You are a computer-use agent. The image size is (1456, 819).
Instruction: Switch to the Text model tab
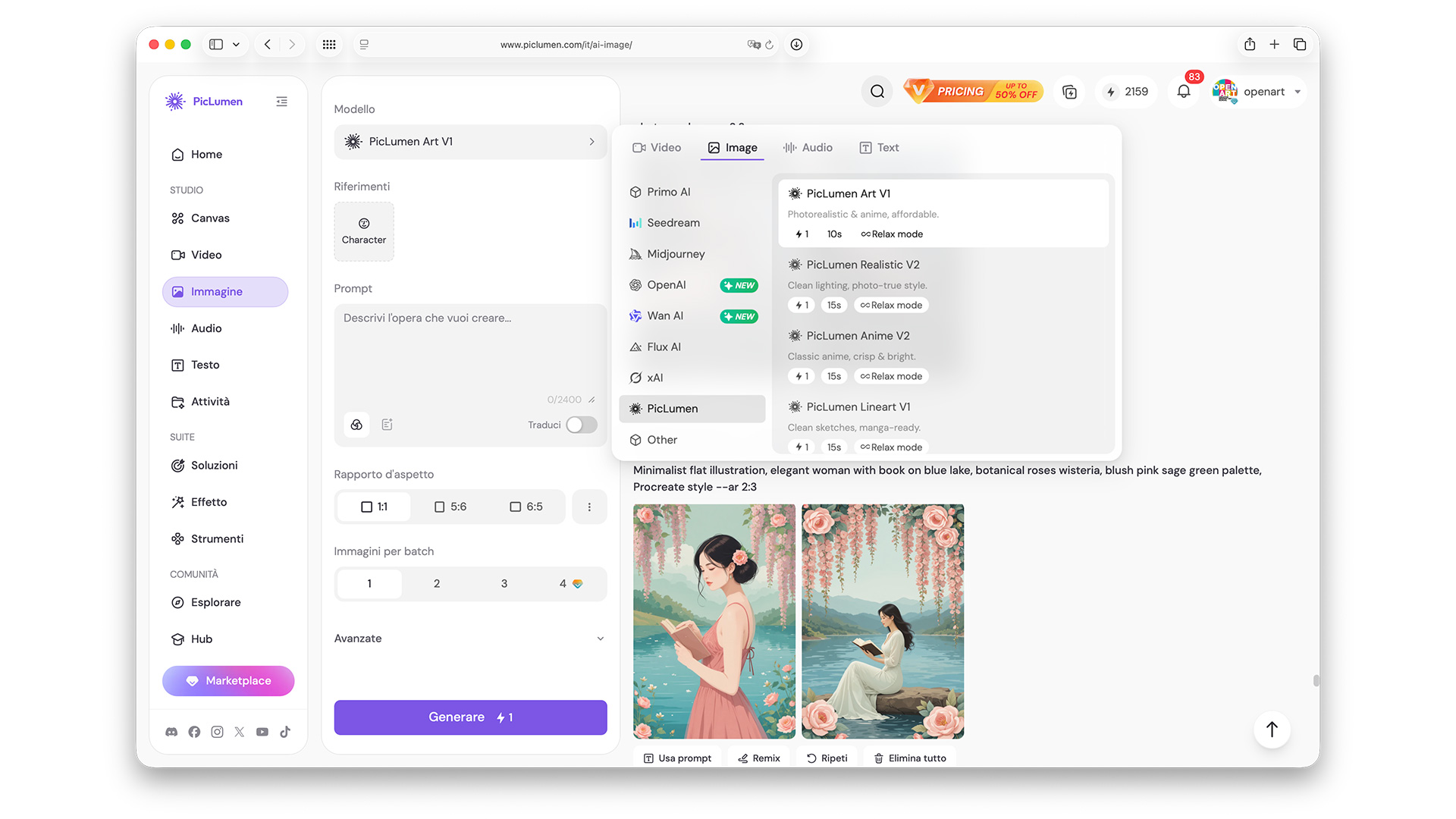click(x=879, y=148)
